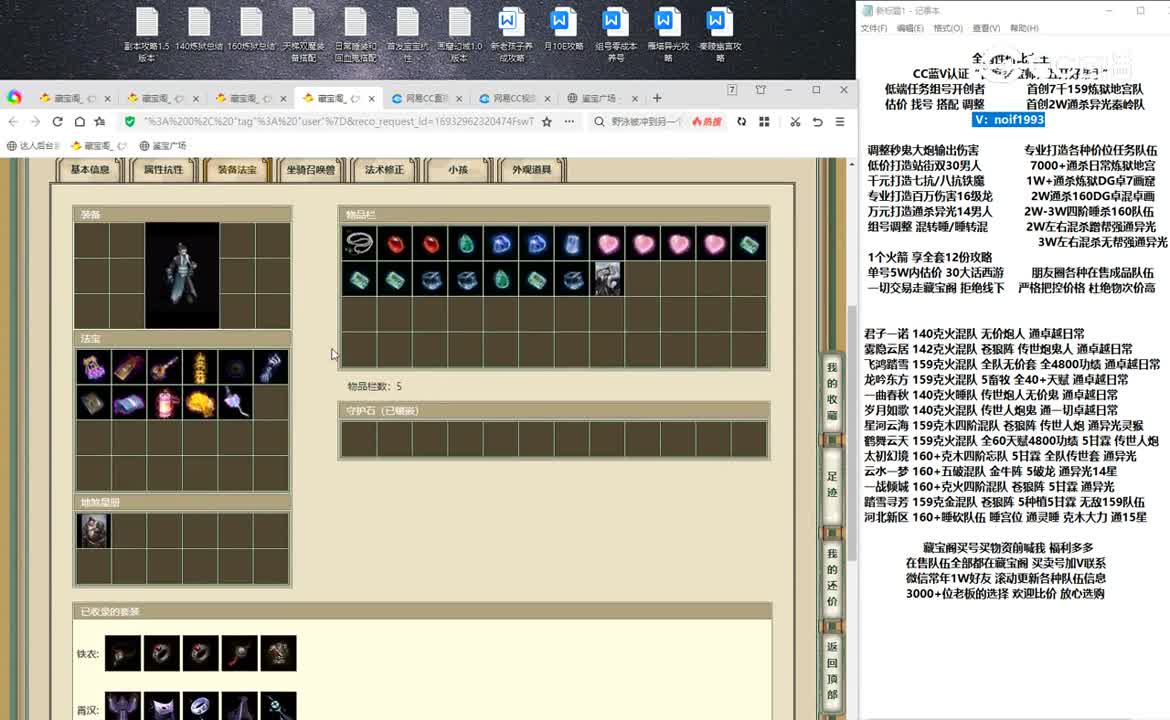Select desktop document 组号零成本养号
This screenshot has height=720, width=1170.
point(616,34)
